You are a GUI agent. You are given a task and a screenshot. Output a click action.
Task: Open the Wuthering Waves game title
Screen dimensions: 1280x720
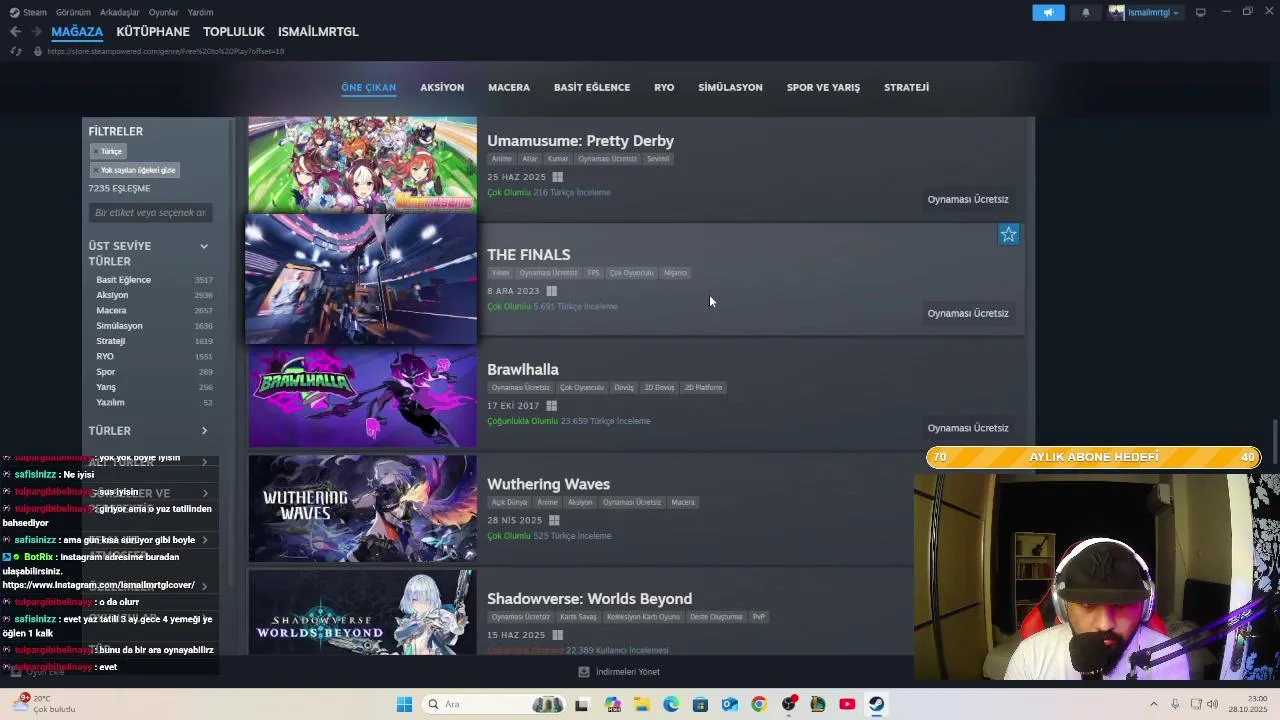coord(548,484)
